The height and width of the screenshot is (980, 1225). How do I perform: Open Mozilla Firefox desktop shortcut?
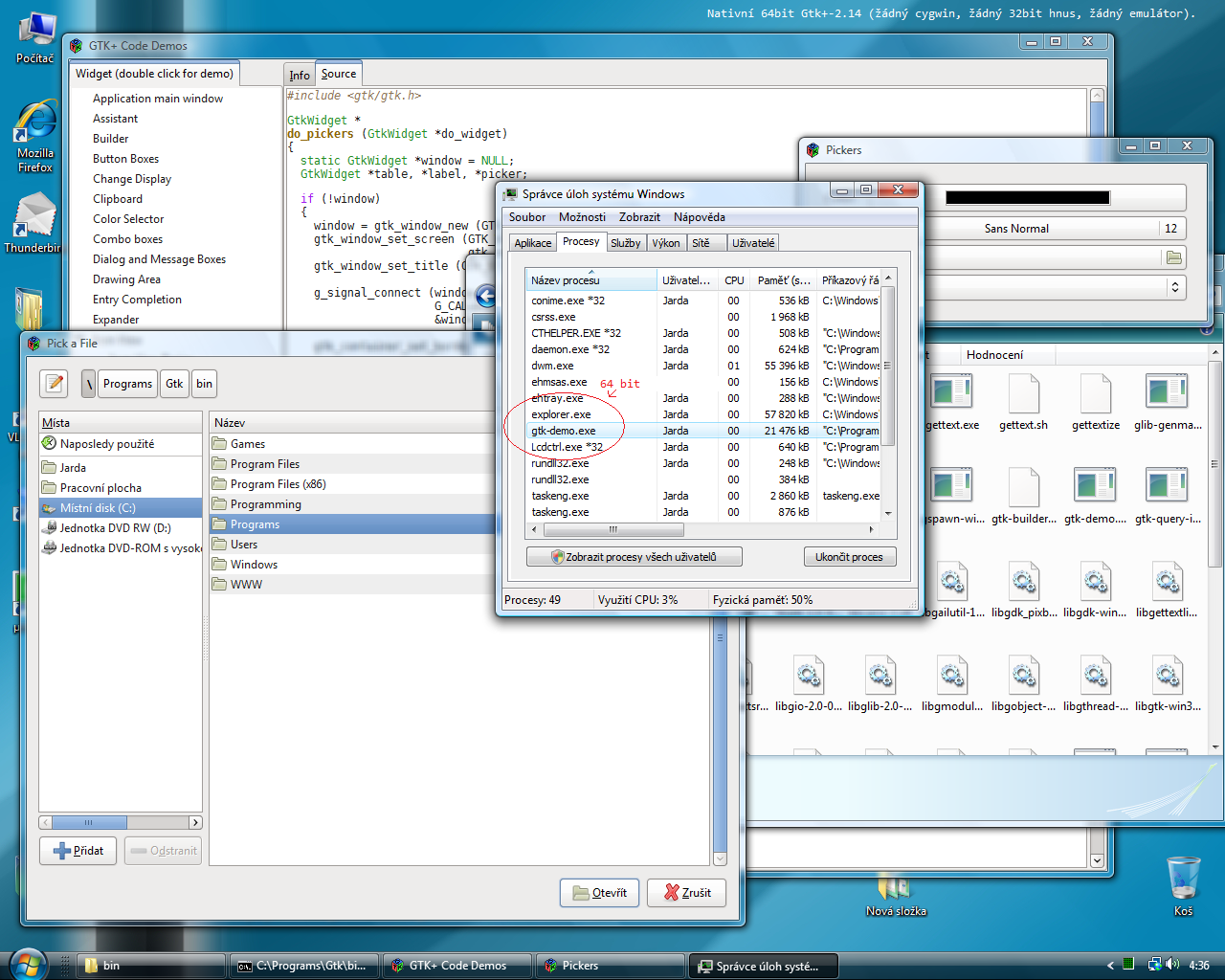pos(35,136)
